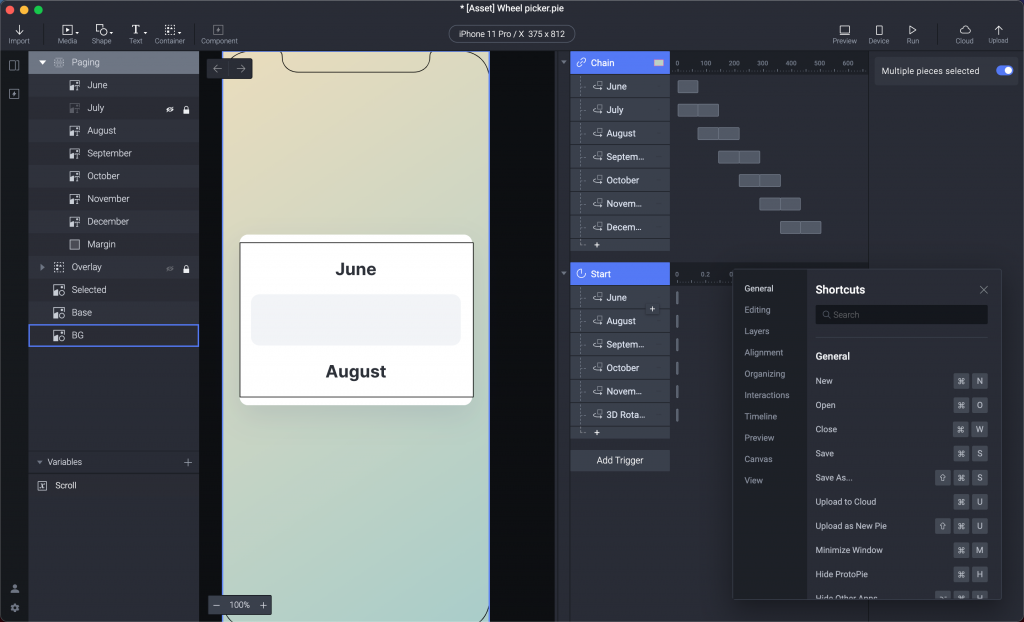Collapse the Paging layer group
Image resolution: width=1024 pixels, height=622 pixels.
42,62
